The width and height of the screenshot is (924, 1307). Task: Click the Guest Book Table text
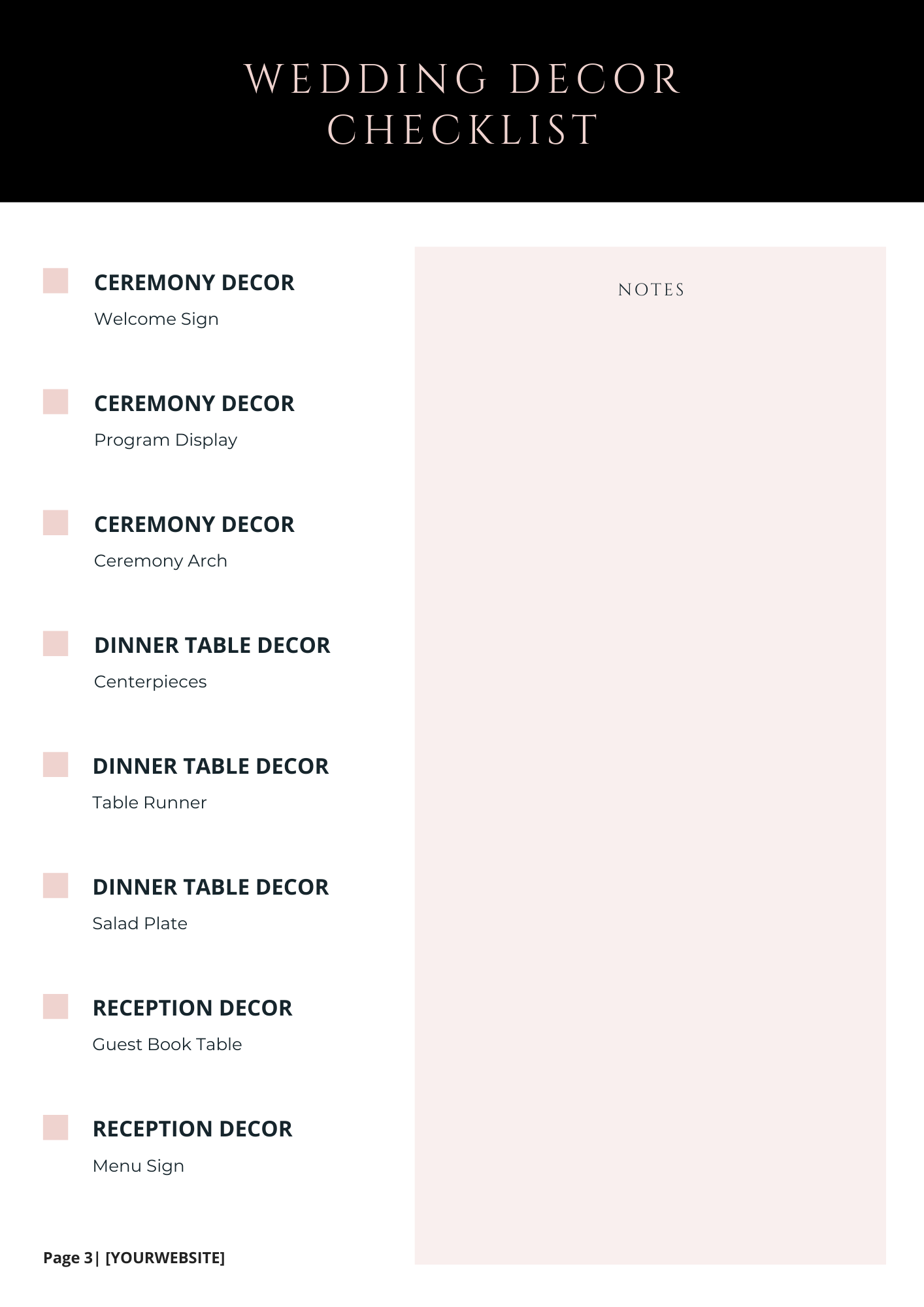click(167, 1044)
